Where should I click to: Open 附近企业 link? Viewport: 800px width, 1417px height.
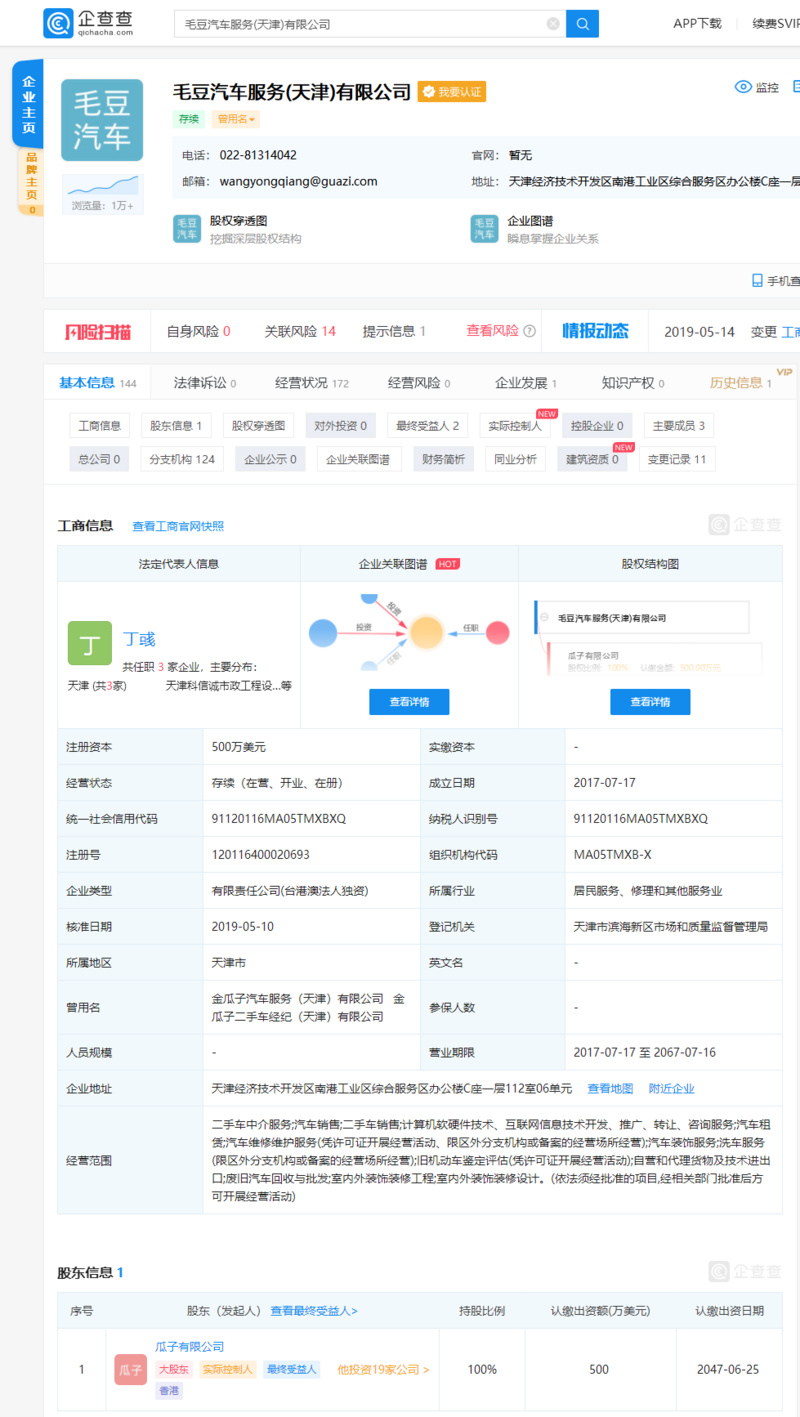tap(671, 1088)
